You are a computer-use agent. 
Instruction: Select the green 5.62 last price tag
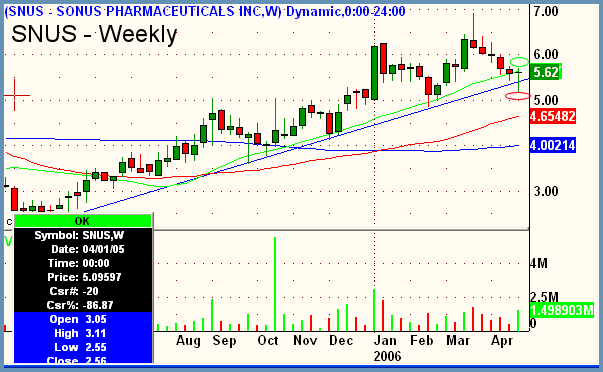pyautogui.click(x=546, y=72)
